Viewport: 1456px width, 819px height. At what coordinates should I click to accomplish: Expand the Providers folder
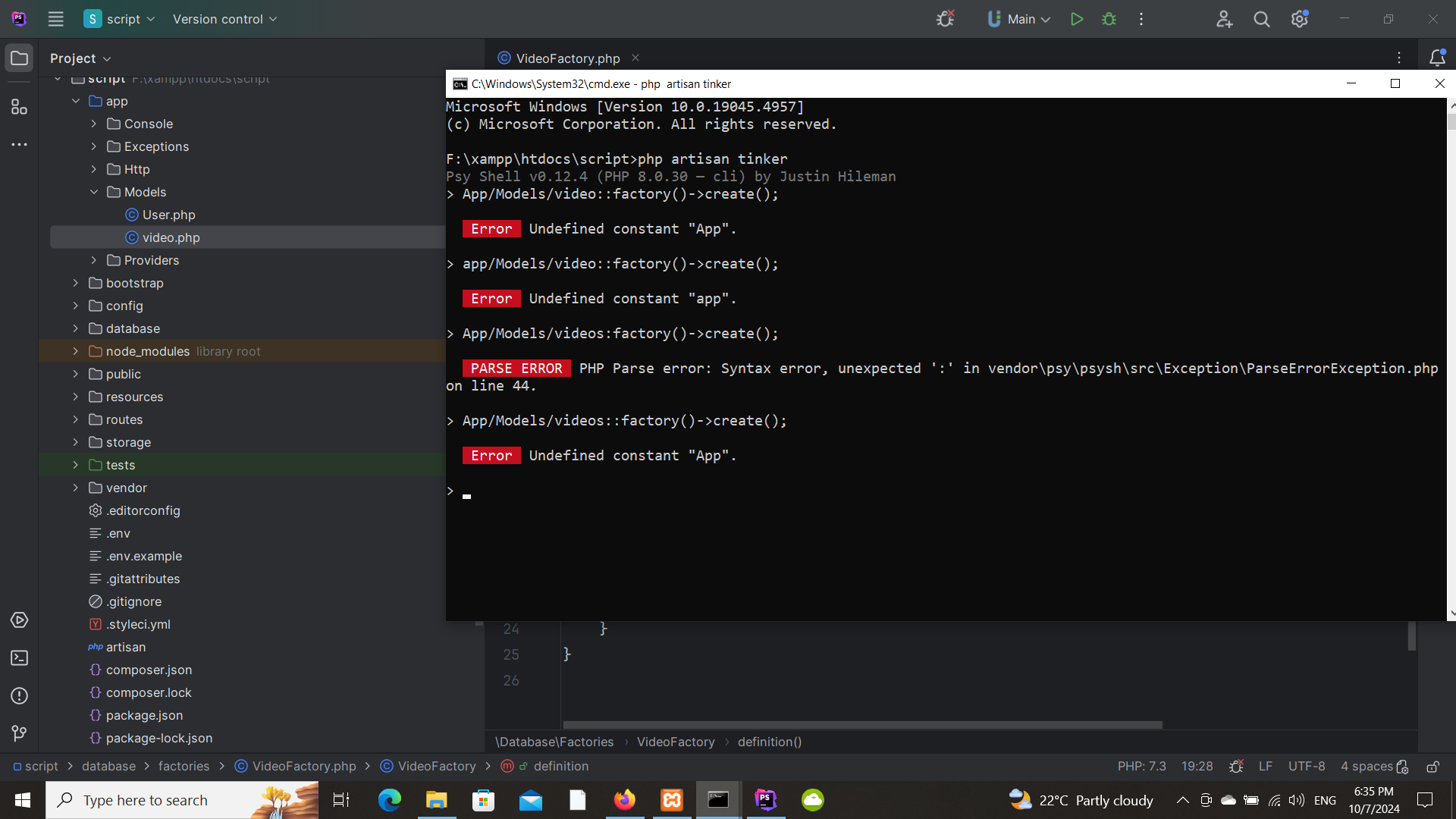tap(94, 260)
